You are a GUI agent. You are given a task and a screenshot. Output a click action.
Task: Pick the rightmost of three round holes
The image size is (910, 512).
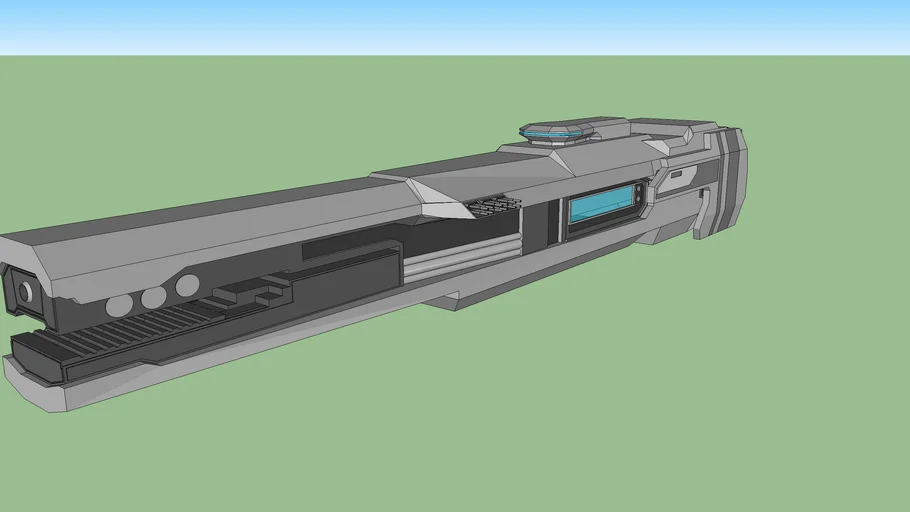coord(187,286)
